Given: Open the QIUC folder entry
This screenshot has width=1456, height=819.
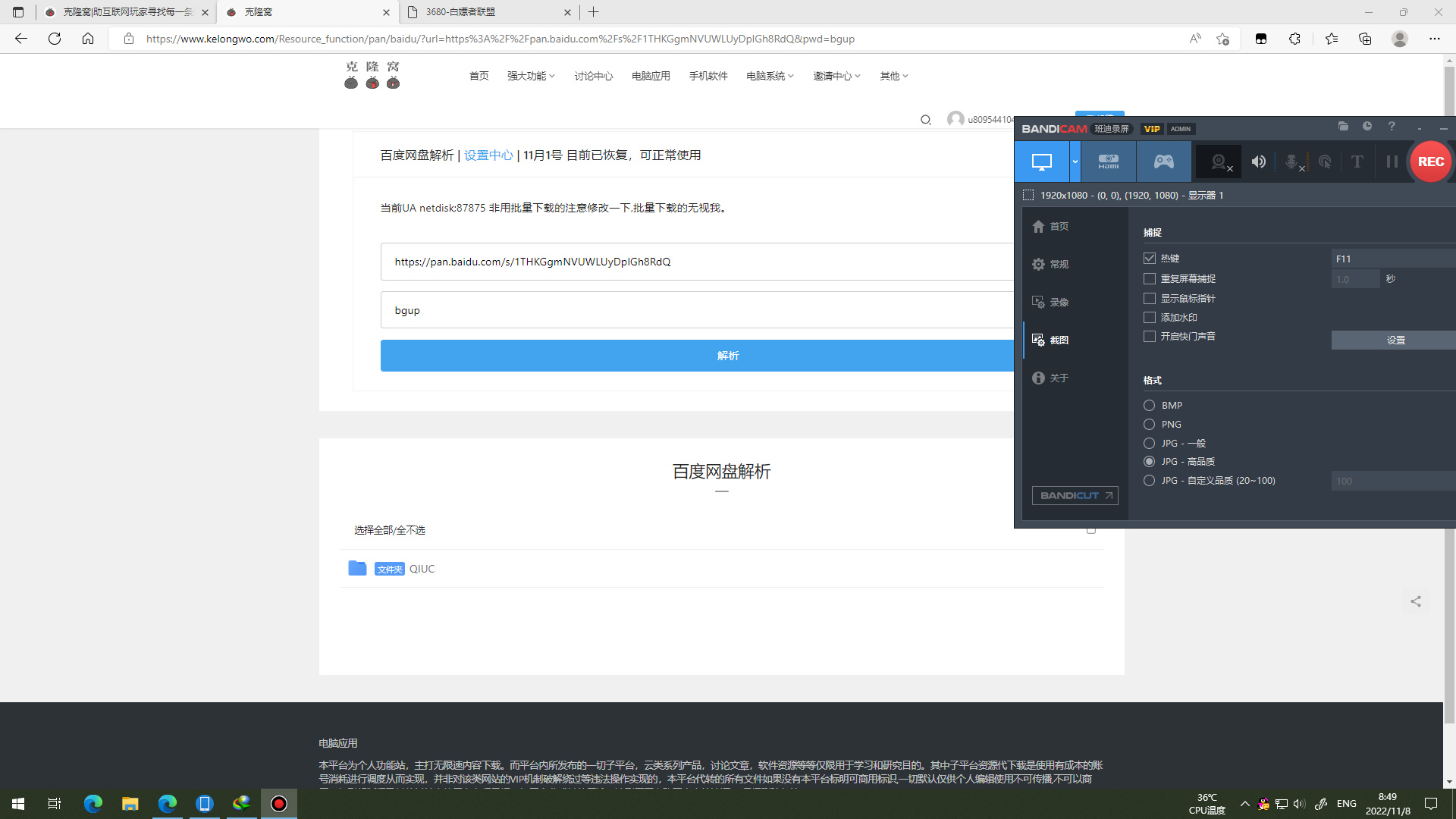Looking at the screenshot, I should (422, 569).
